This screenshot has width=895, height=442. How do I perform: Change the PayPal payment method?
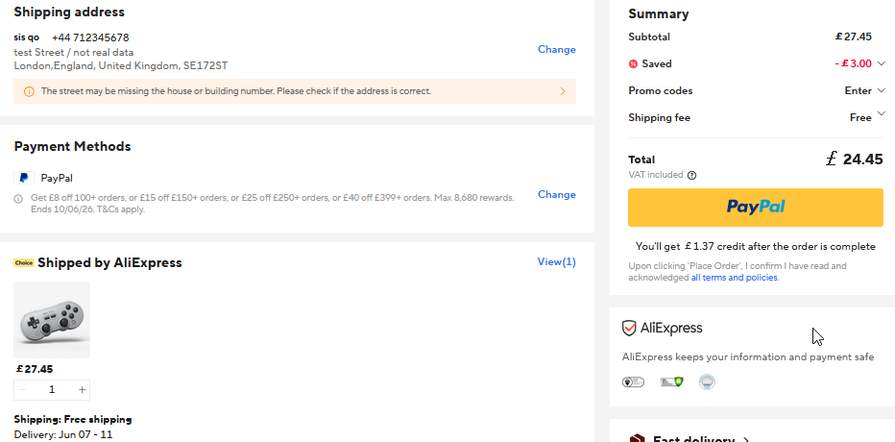[557, 195]
